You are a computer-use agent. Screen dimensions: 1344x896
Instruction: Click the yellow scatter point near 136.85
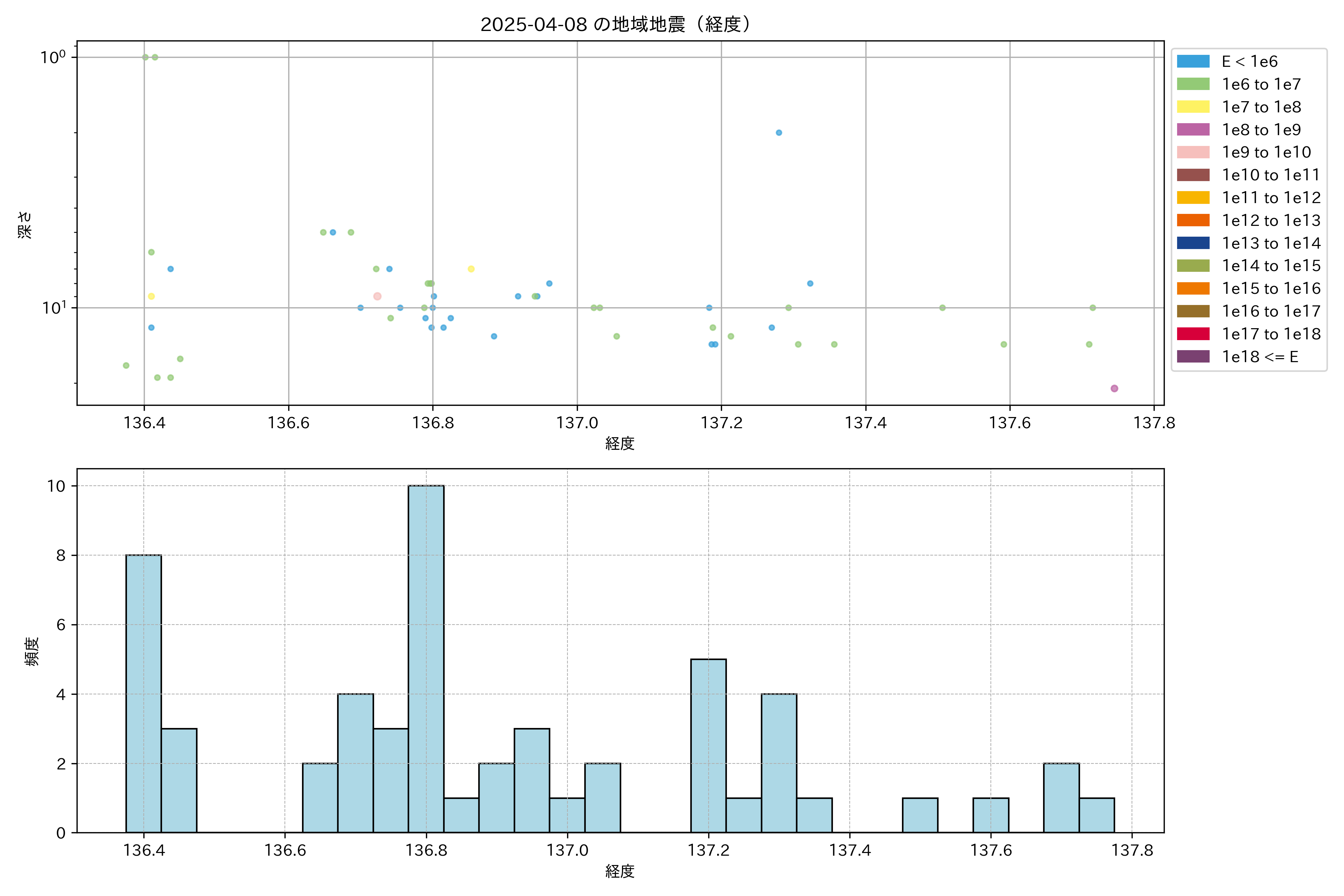tap(471, 269)
